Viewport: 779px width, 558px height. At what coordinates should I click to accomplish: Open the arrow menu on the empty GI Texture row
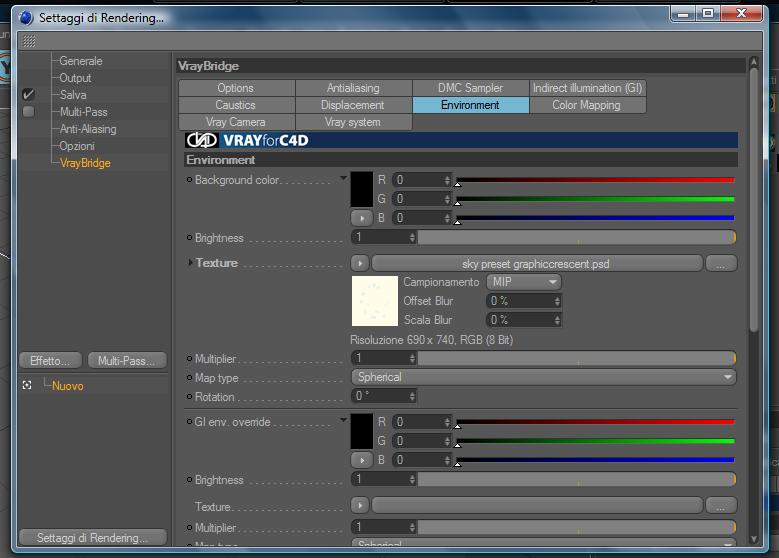[x=360, y=506]
